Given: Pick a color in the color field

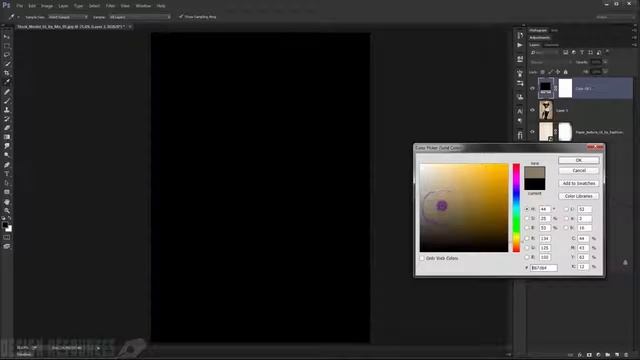Looking at the screenshot, I should coord(464,208).
